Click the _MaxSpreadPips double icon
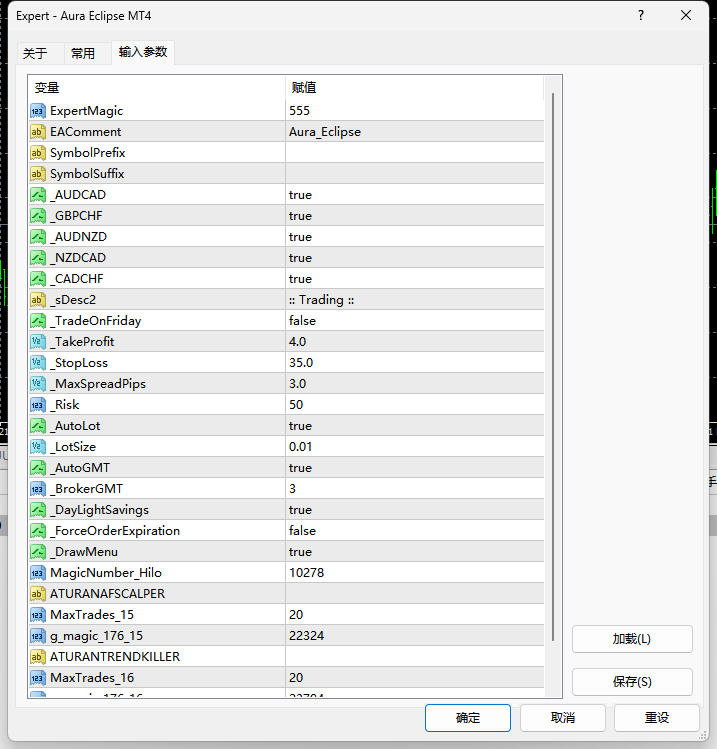This screenshot has height=749, width=717. pos(38,384)
